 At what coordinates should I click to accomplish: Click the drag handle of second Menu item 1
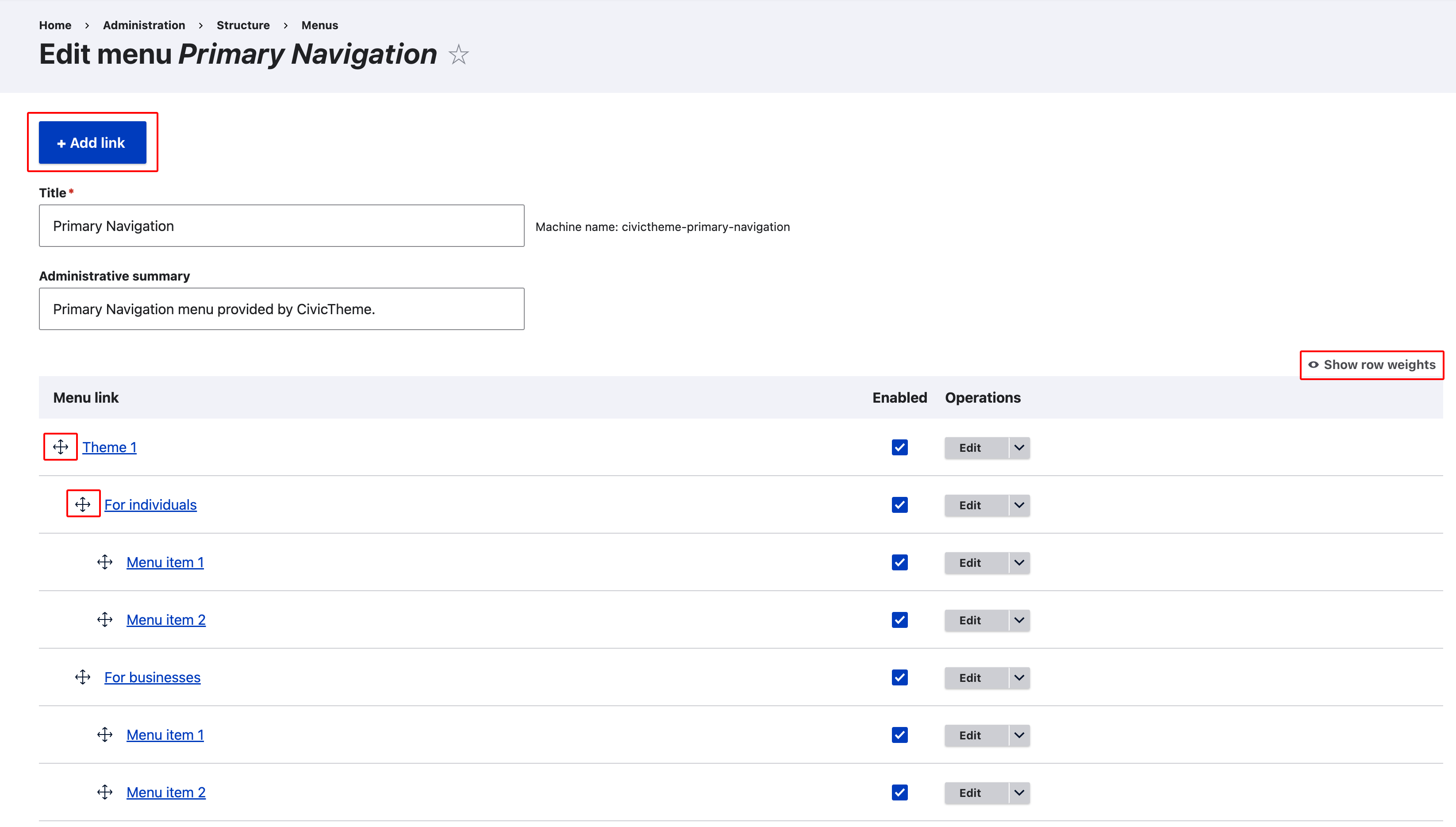click(x=105, y=735)
